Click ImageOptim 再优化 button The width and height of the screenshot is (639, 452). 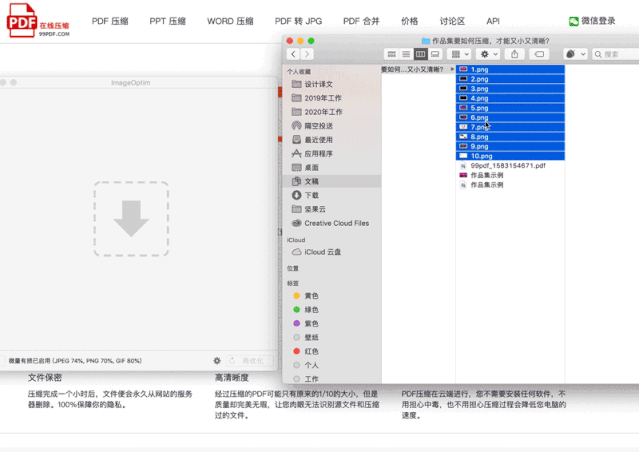click(x=249, y=361)
